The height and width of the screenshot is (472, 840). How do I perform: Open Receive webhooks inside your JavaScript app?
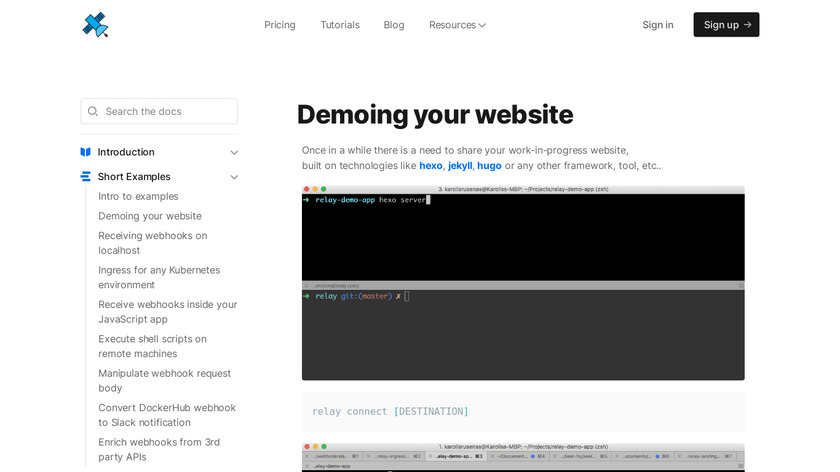pos(168,311)
